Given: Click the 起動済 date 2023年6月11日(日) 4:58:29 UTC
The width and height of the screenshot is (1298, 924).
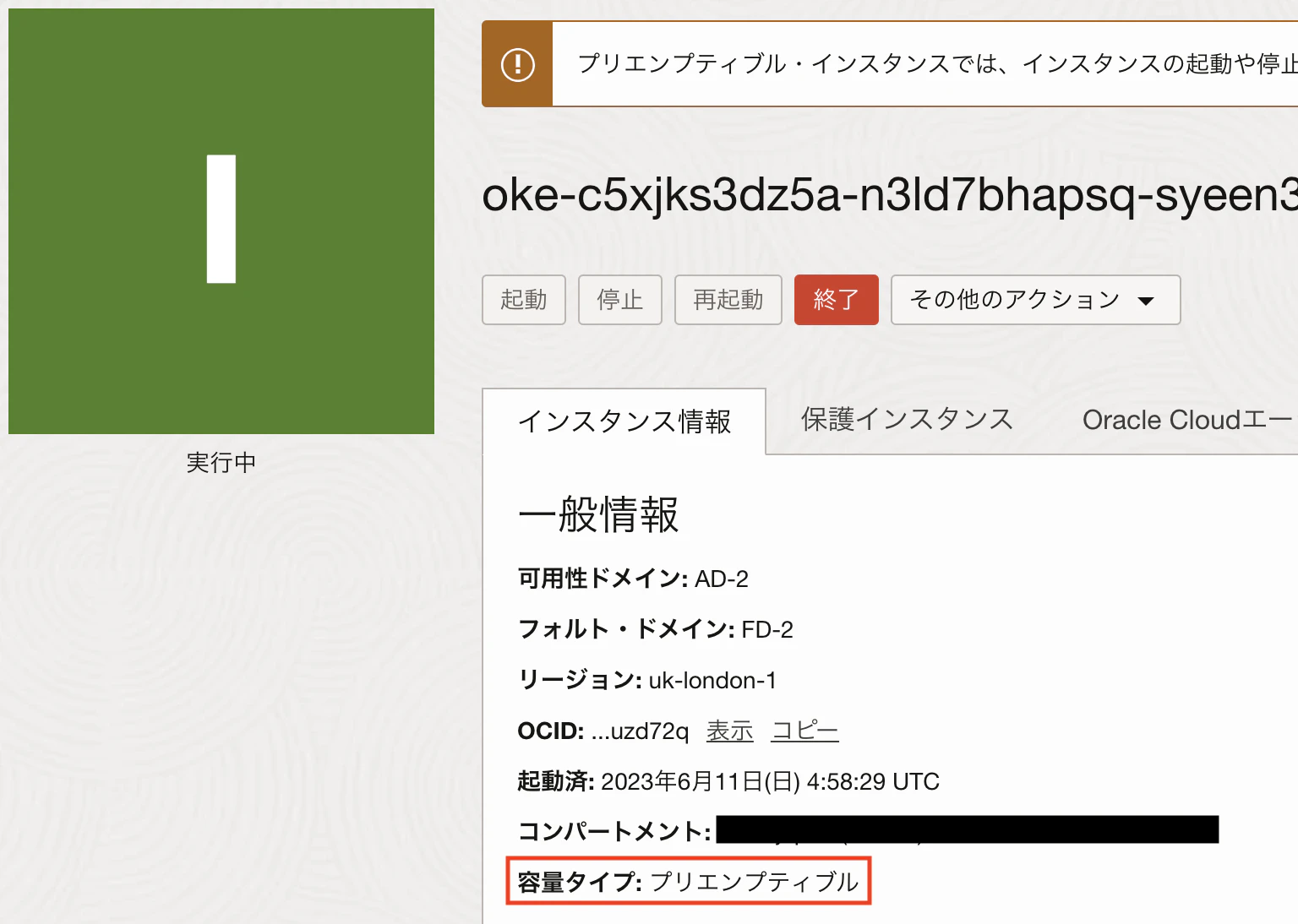Looking at the screenshot, I should (770, 781).
